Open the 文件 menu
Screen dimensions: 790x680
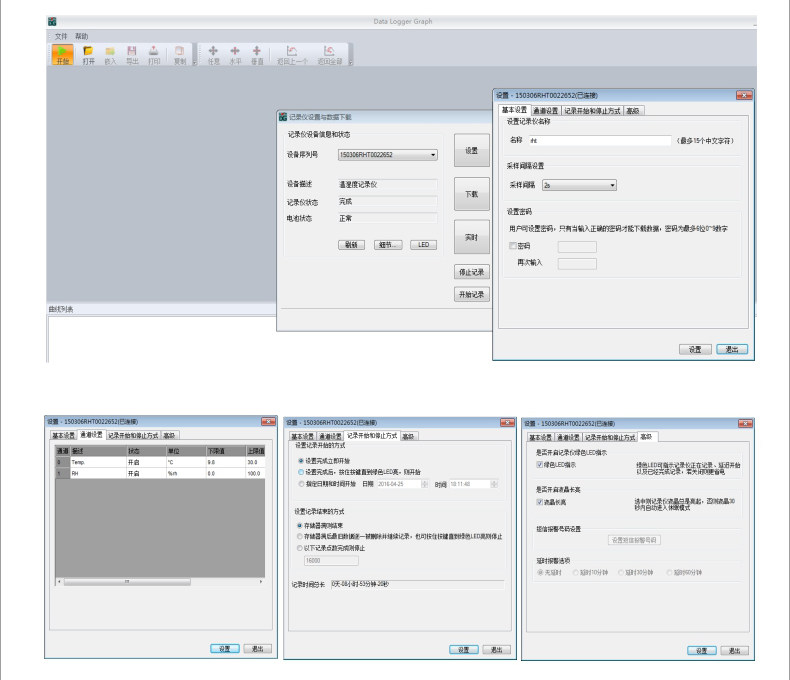61,36
